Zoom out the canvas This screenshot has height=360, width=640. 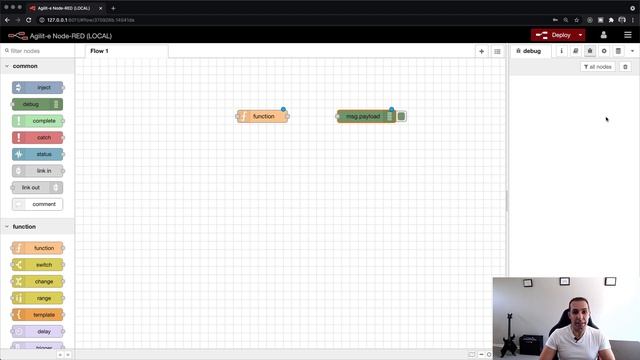481,355
